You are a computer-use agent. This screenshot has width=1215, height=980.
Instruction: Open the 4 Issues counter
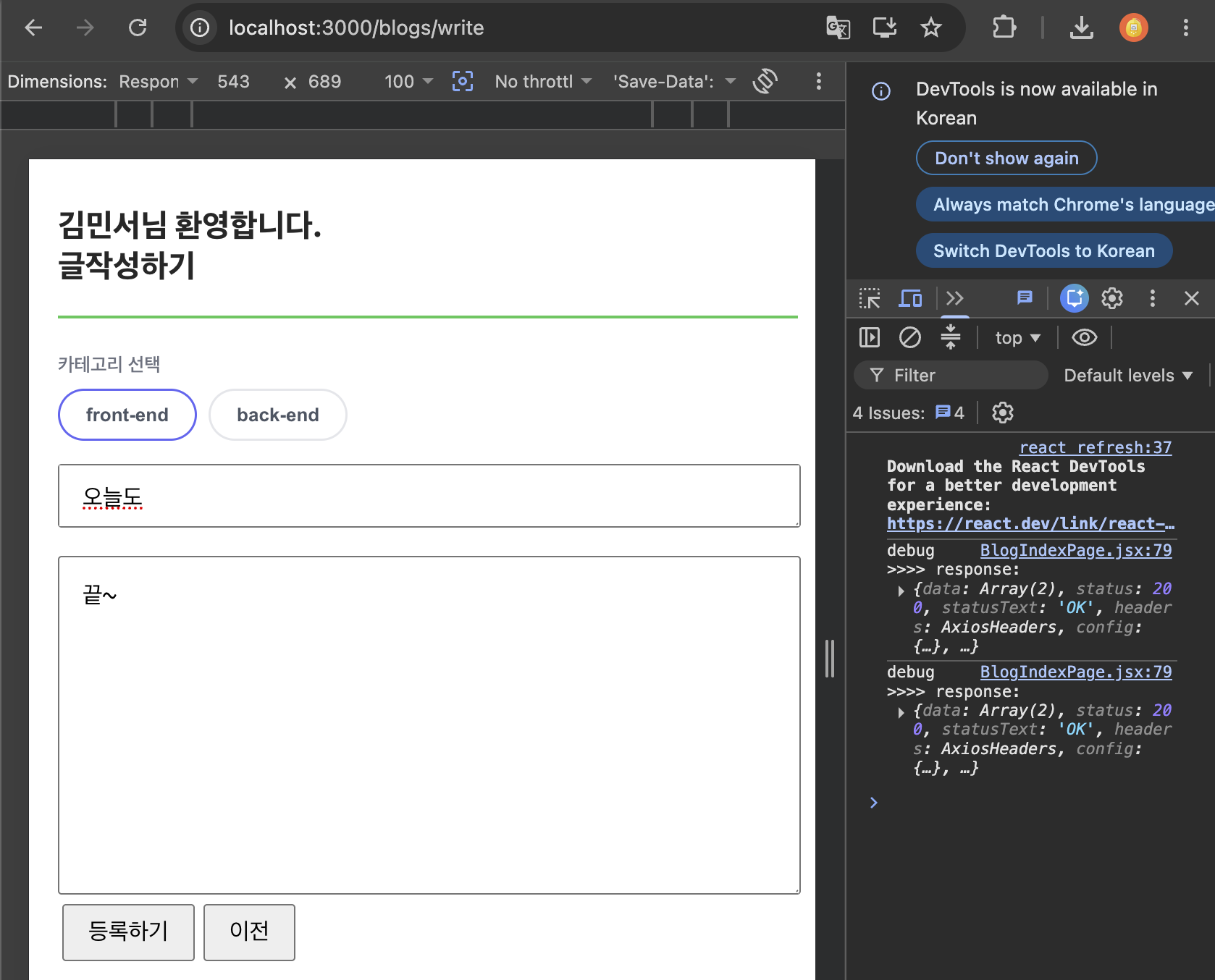pos(908,413)
